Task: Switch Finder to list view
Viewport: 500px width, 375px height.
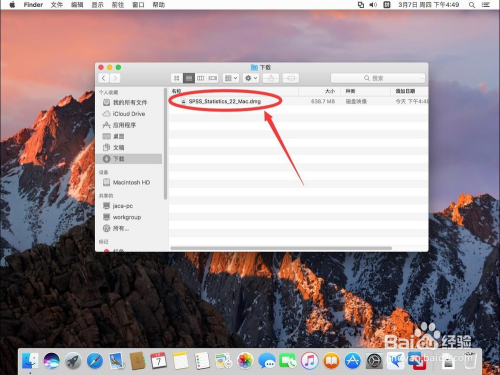Action: (x=189, y=78)
